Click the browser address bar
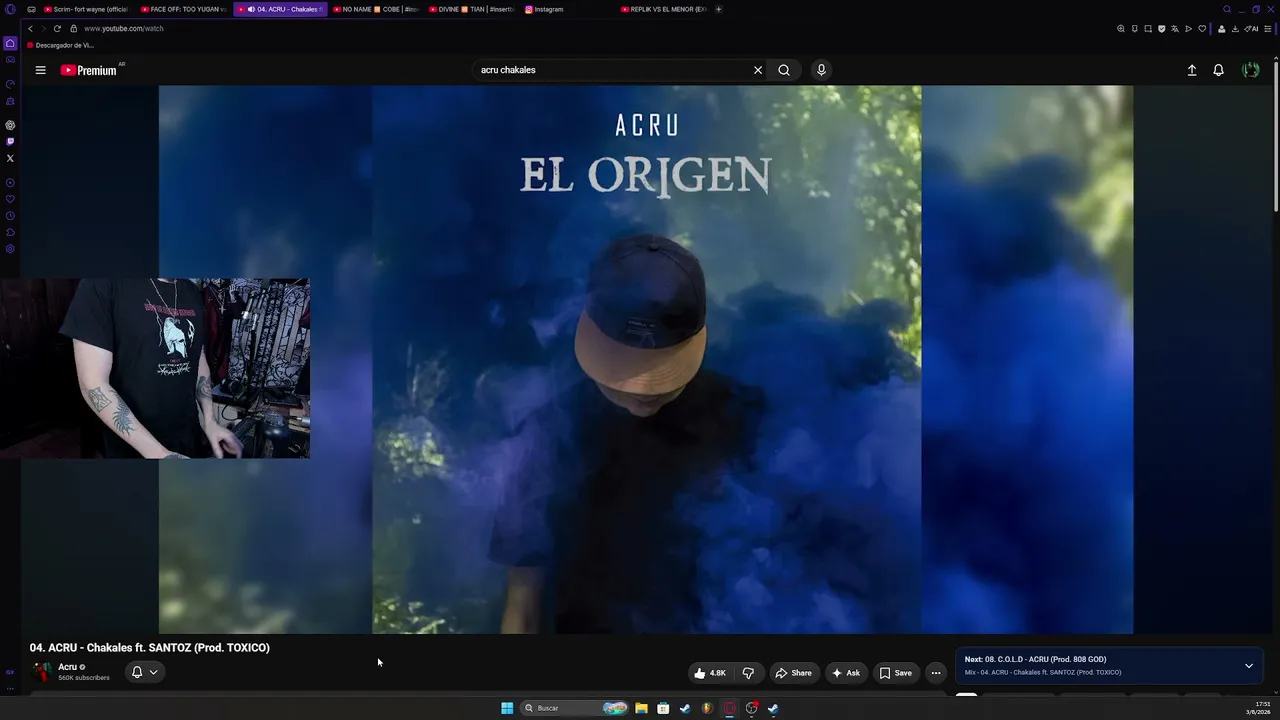Image resolution: width=1280 pixels, height=720 pixels. coord(590,28)
